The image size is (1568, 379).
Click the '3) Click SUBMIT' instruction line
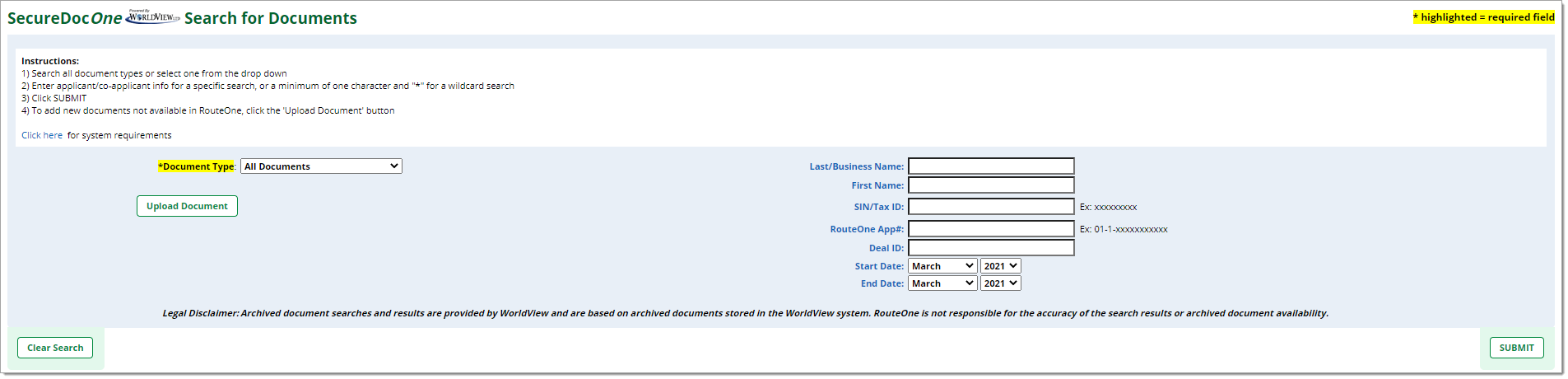(54, 98)
